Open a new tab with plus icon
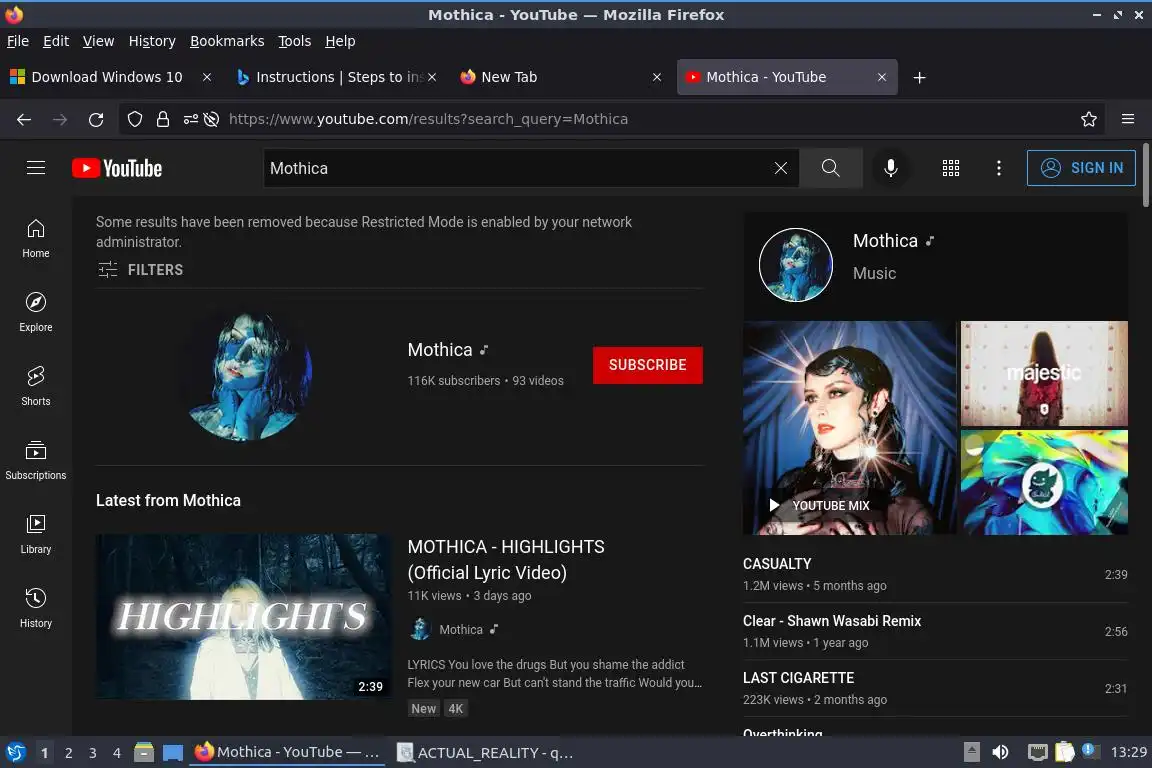1152x768 pixels. click(919, 77)
